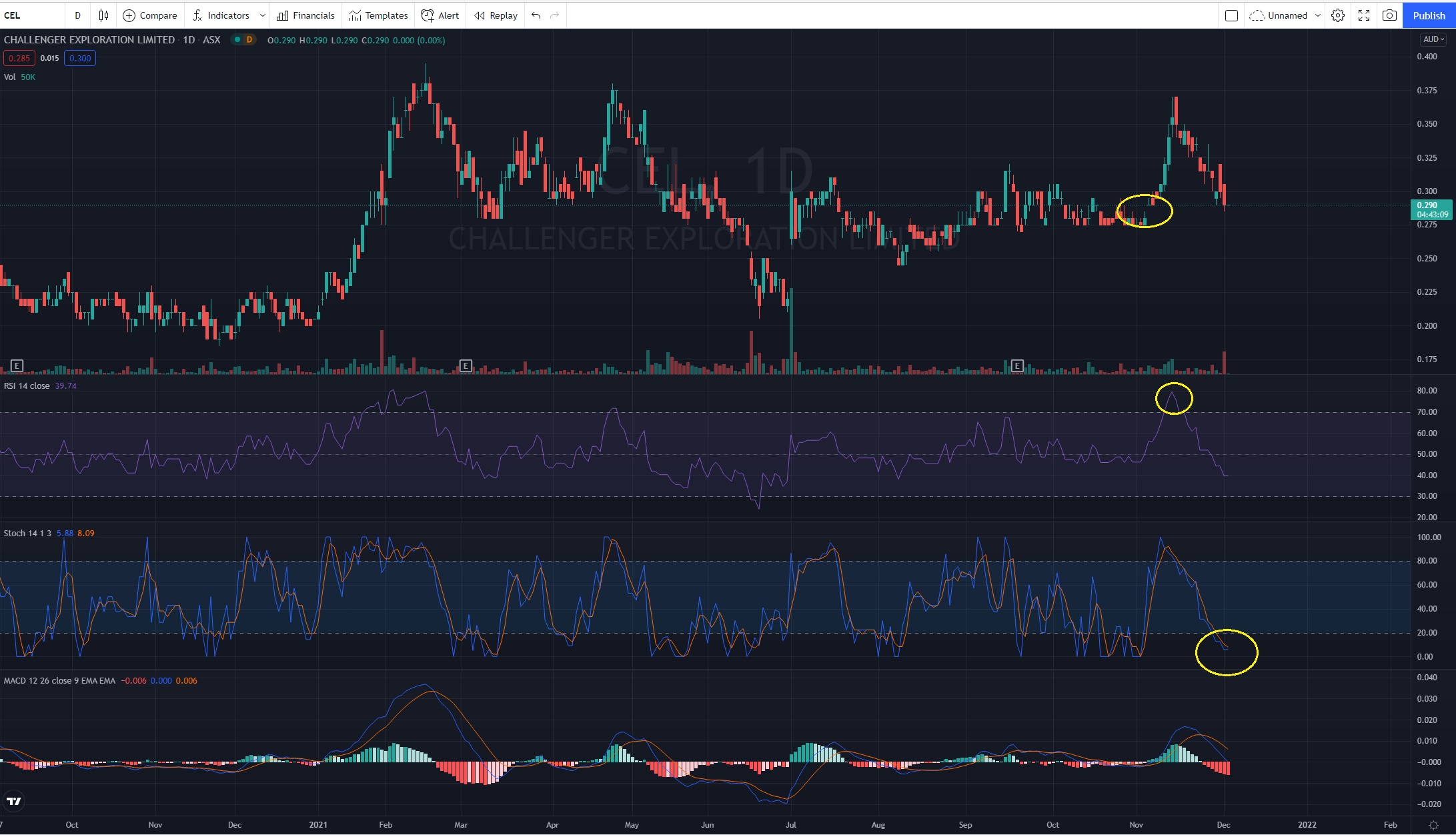Click the 0.015 spread value
The width and height of the screenshot is (1456, 837).
point(49,58)
